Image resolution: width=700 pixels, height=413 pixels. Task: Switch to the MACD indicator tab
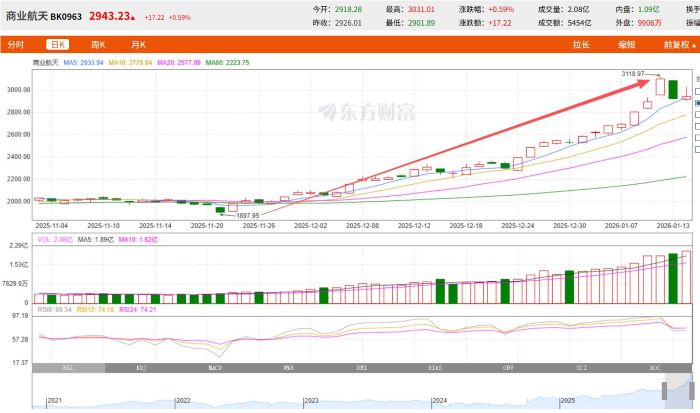[x=215, y=368]
